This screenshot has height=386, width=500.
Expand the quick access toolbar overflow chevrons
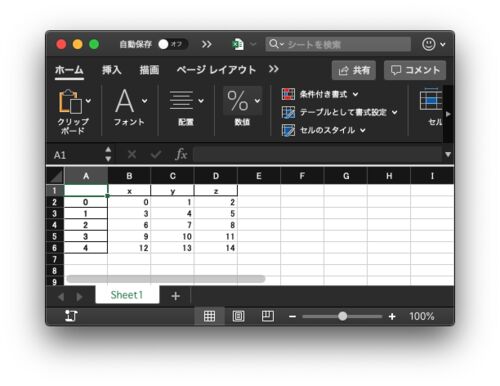coord(206,44)
